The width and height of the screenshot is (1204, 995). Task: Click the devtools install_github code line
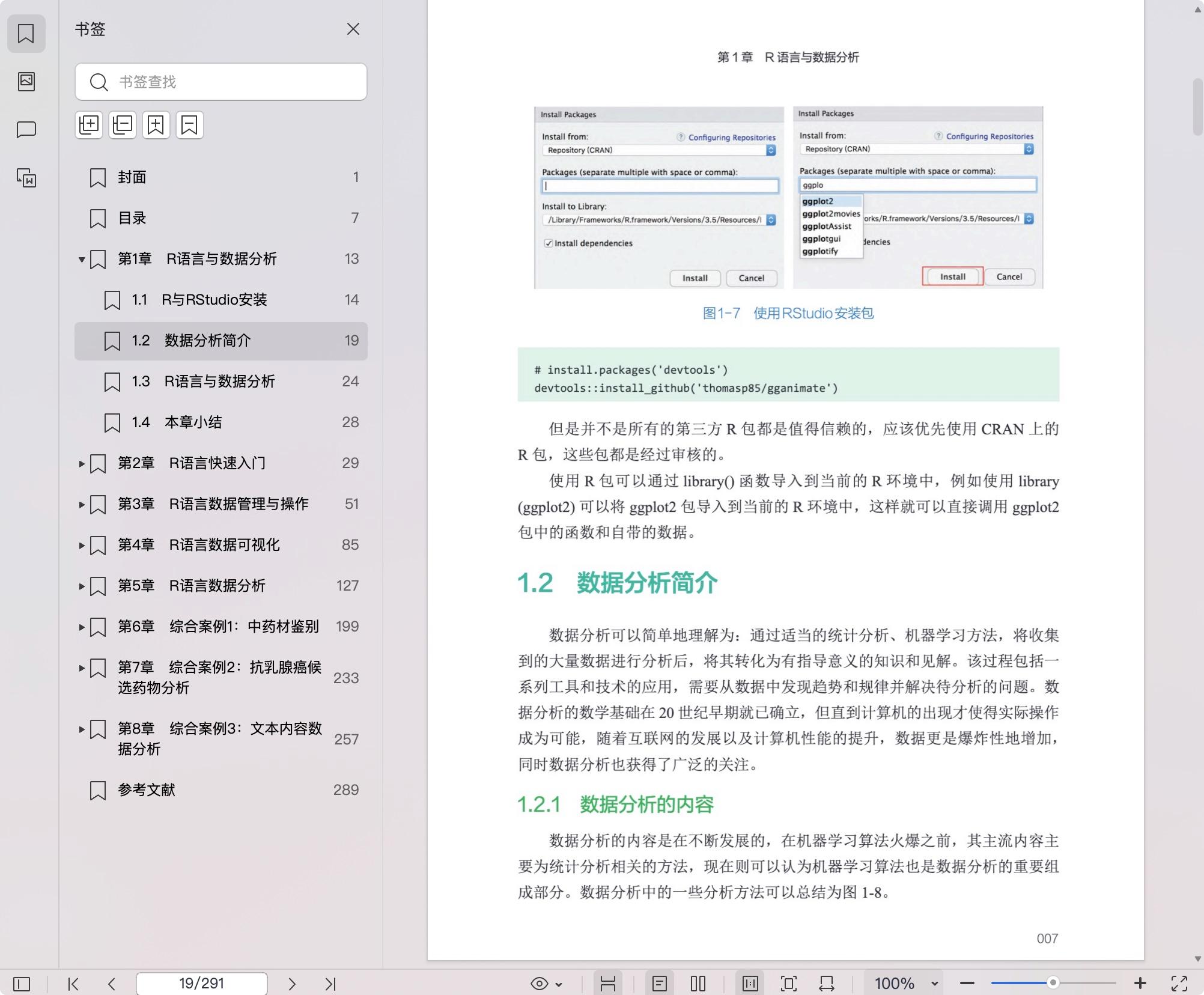pyautogui.click(x=686, y=388)
